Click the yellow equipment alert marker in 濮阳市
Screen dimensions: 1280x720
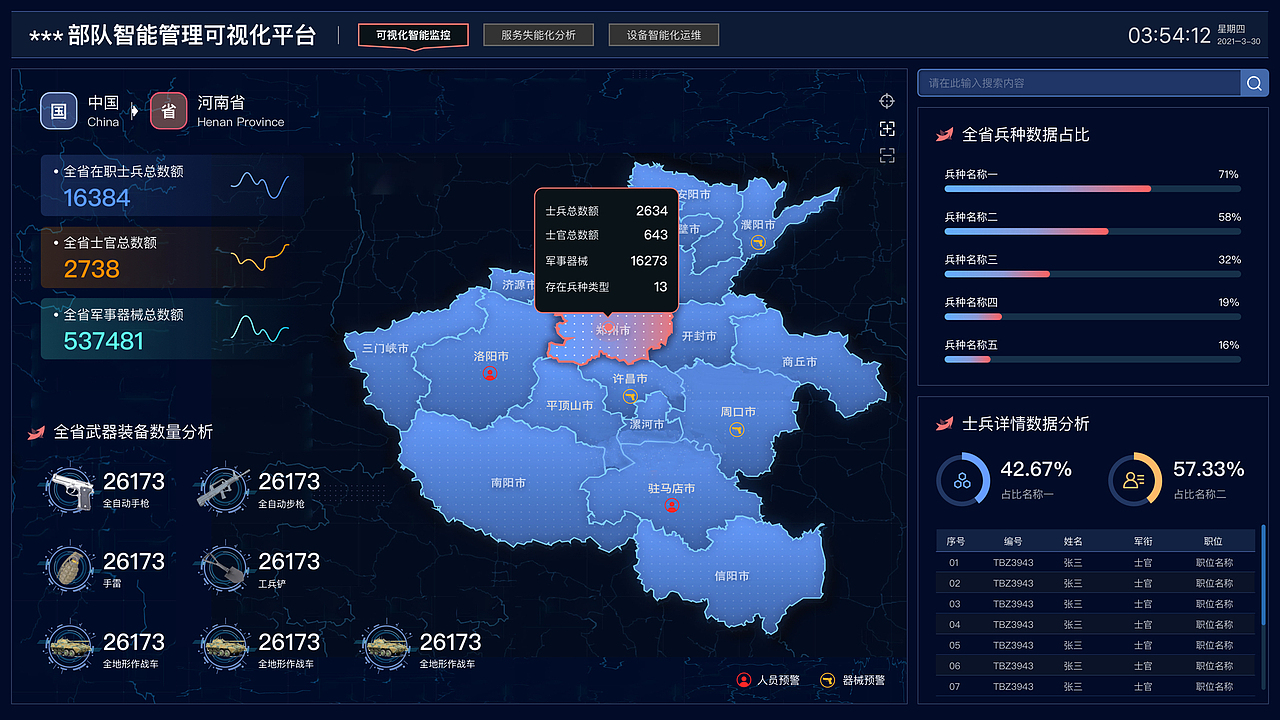tap(757, 242)
